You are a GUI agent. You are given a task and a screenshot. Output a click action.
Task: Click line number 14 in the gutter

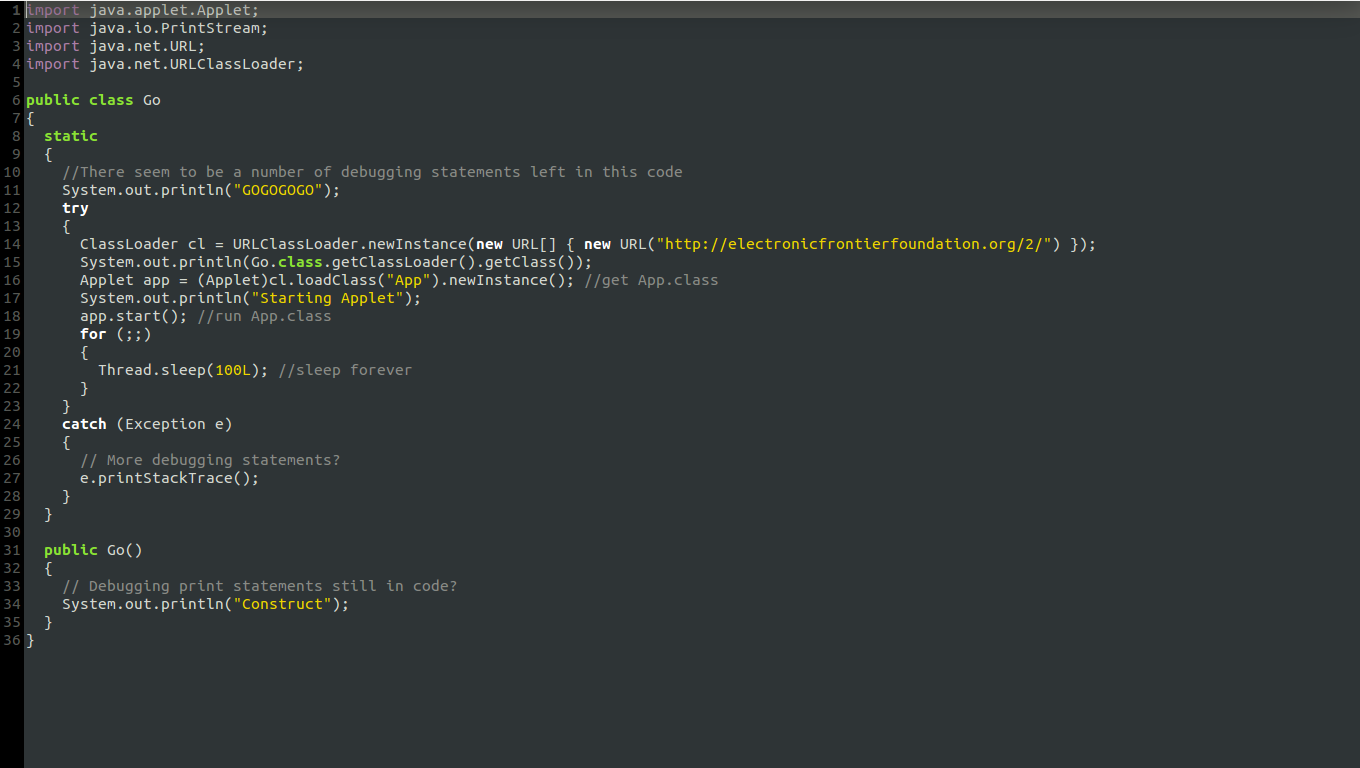[11, 243]
